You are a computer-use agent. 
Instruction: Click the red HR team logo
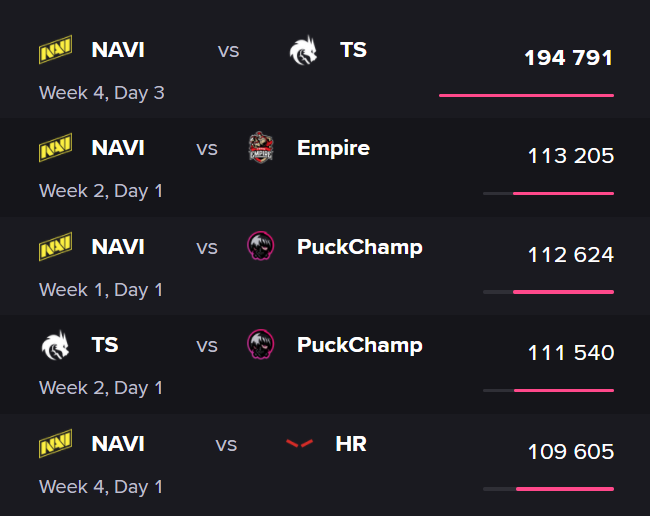tap(299, 443)
